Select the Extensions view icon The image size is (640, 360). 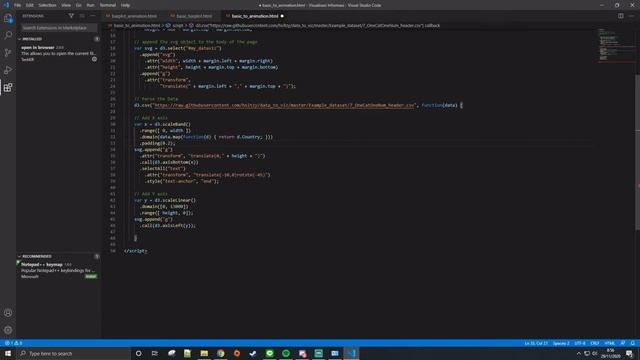8,87
